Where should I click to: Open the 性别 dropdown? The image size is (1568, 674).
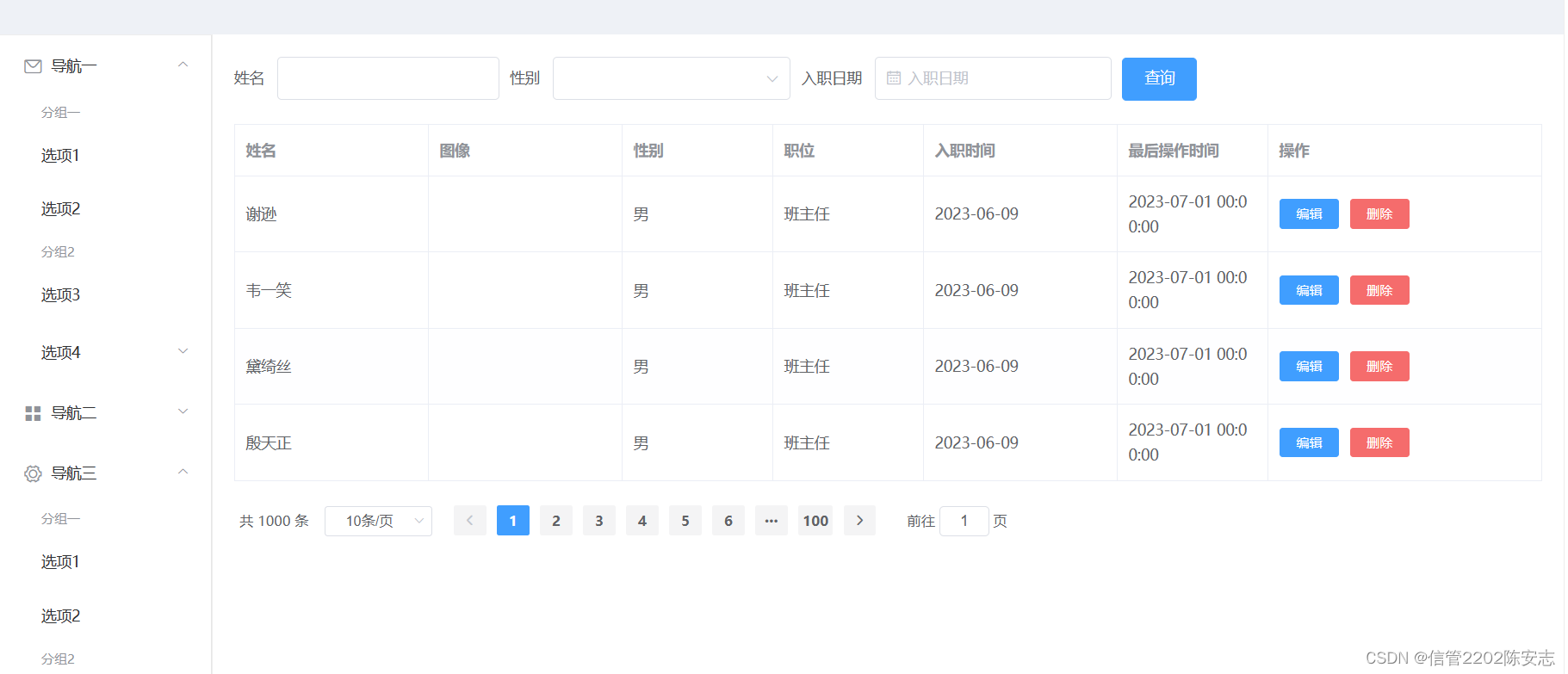tap(671, 78)
